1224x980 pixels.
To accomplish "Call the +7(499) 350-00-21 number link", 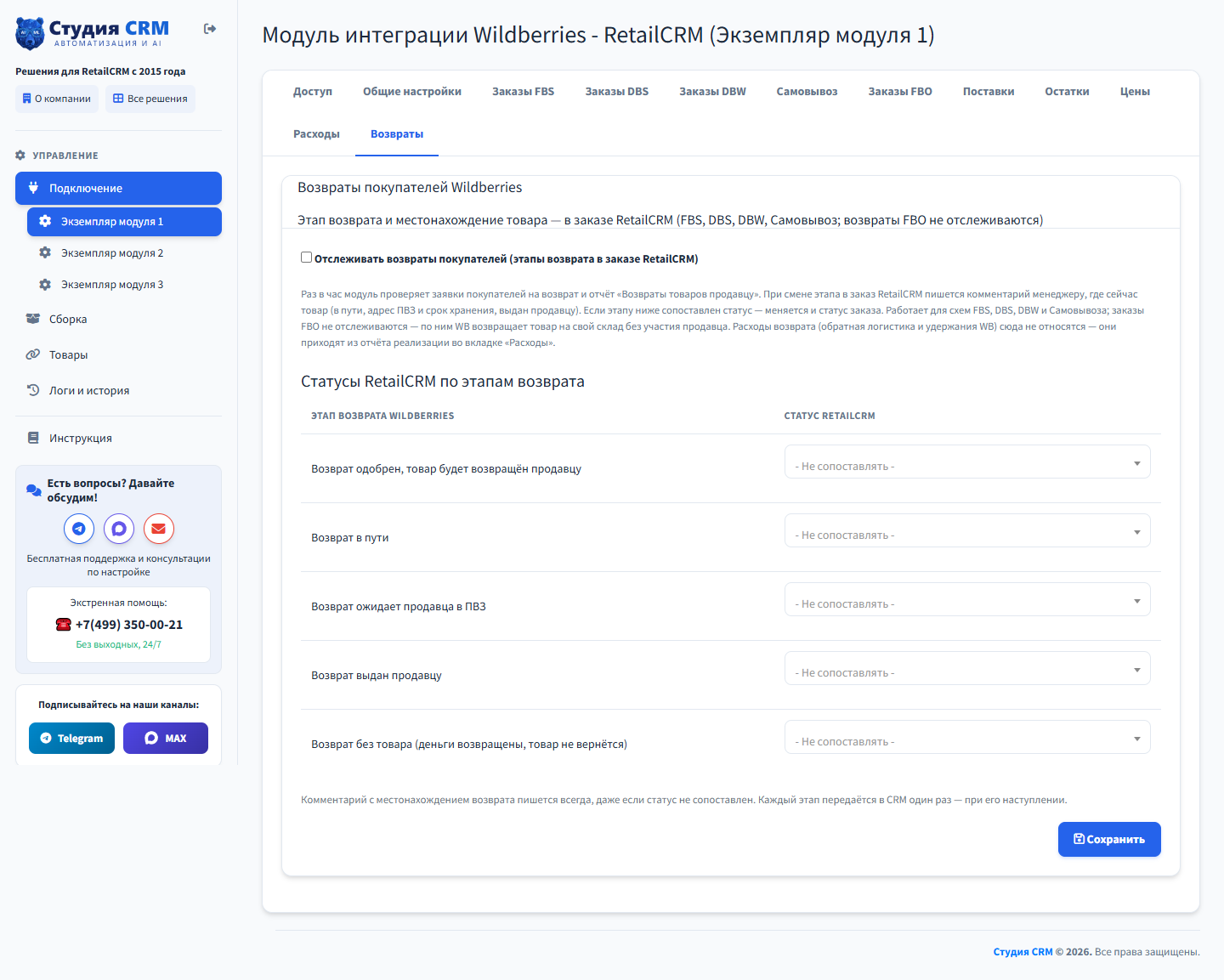I will pyautogui.click(x=129, y=625).
